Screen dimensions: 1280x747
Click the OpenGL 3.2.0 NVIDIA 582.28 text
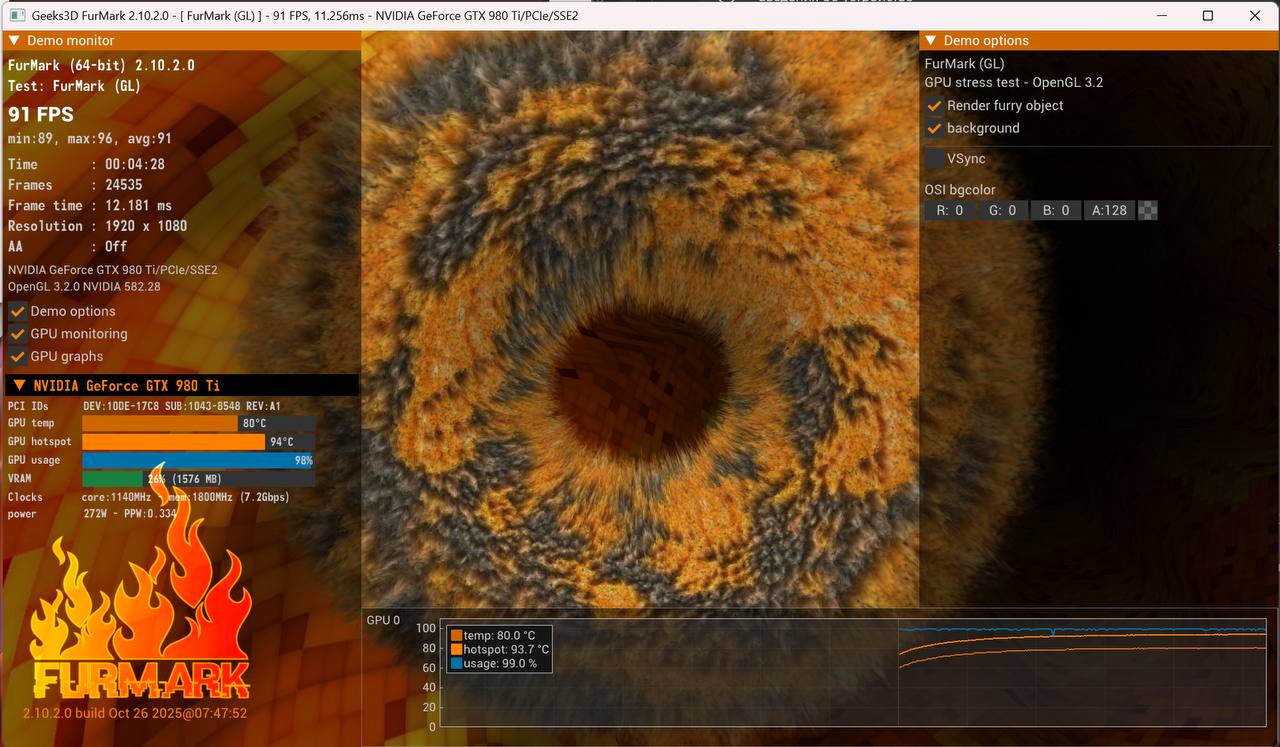tap(84, 287)
